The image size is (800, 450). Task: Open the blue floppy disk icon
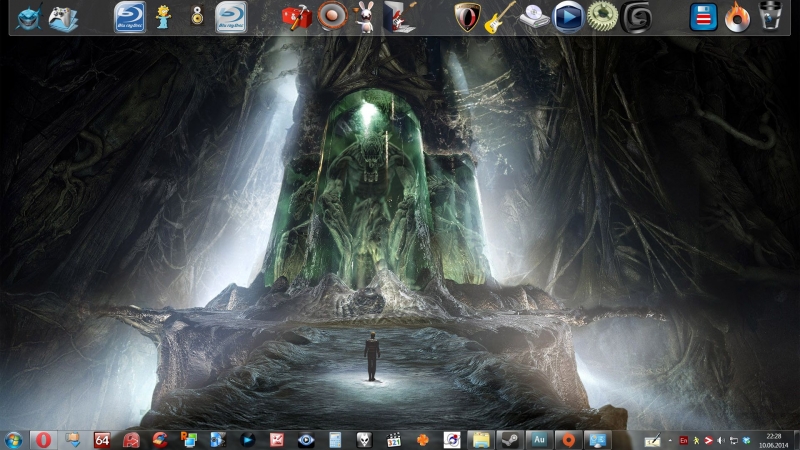[703, 17]
